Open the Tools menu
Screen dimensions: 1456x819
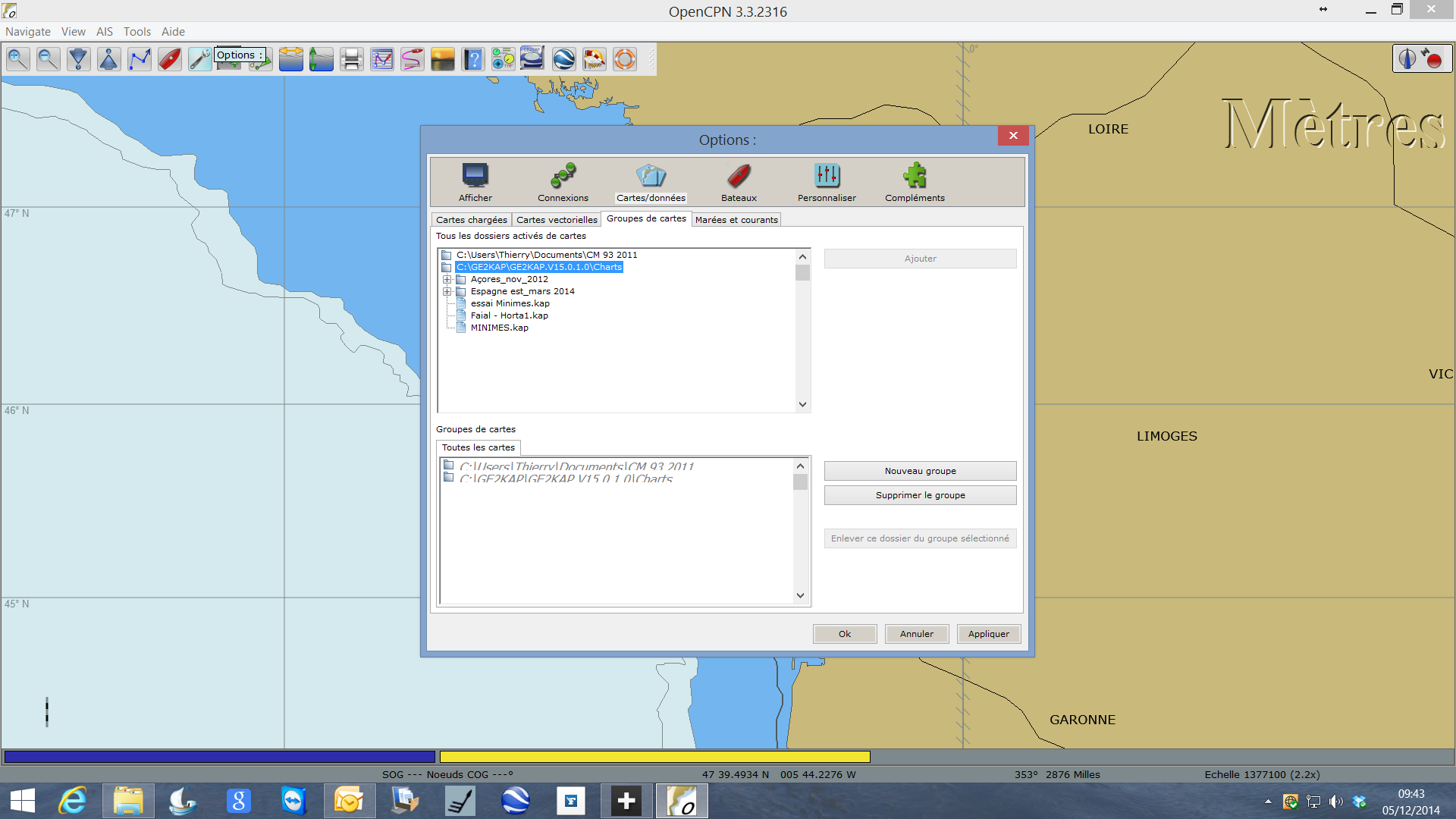coord(137,32)
